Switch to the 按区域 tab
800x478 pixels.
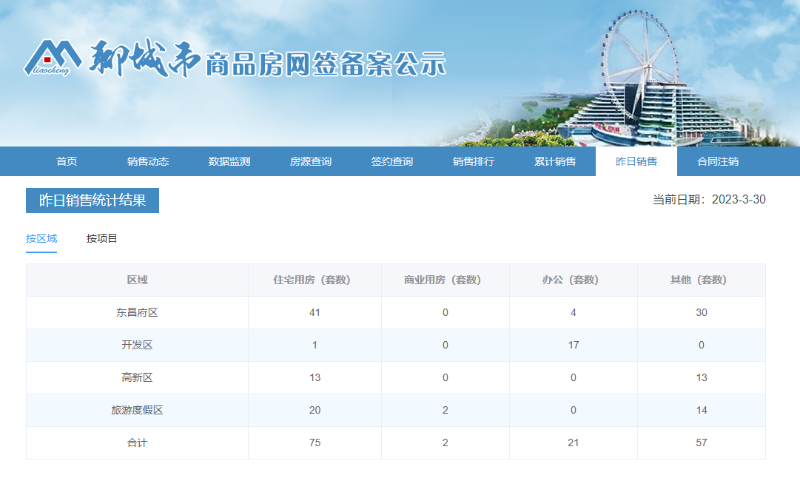(x=41, y=239)
